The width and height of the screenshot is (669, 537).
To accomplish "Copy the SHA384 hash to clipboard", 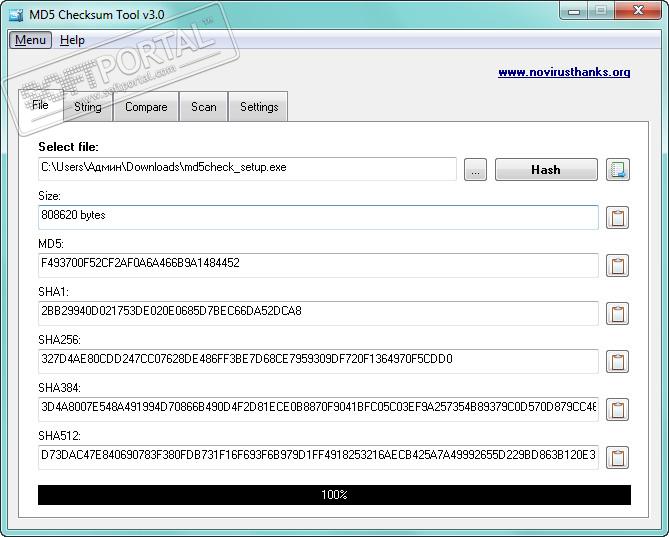I will coord(617,409).
